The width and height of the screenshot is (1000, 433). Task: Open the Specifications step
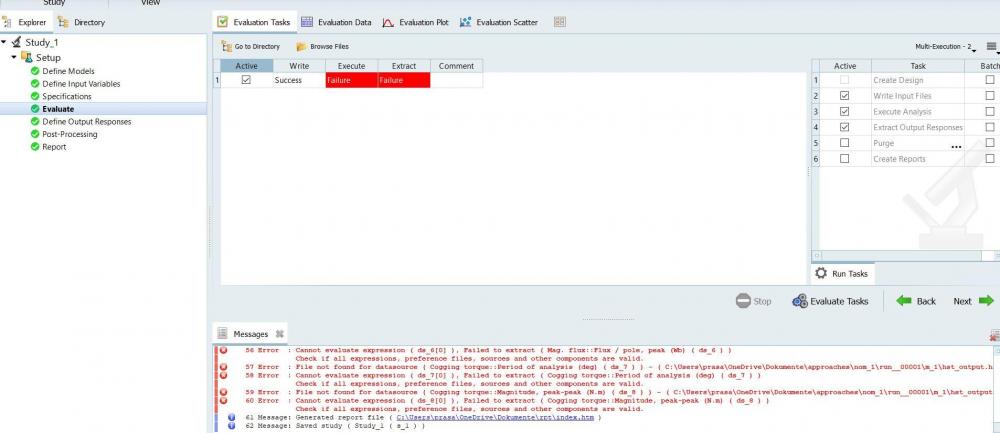tap(67, 96)
